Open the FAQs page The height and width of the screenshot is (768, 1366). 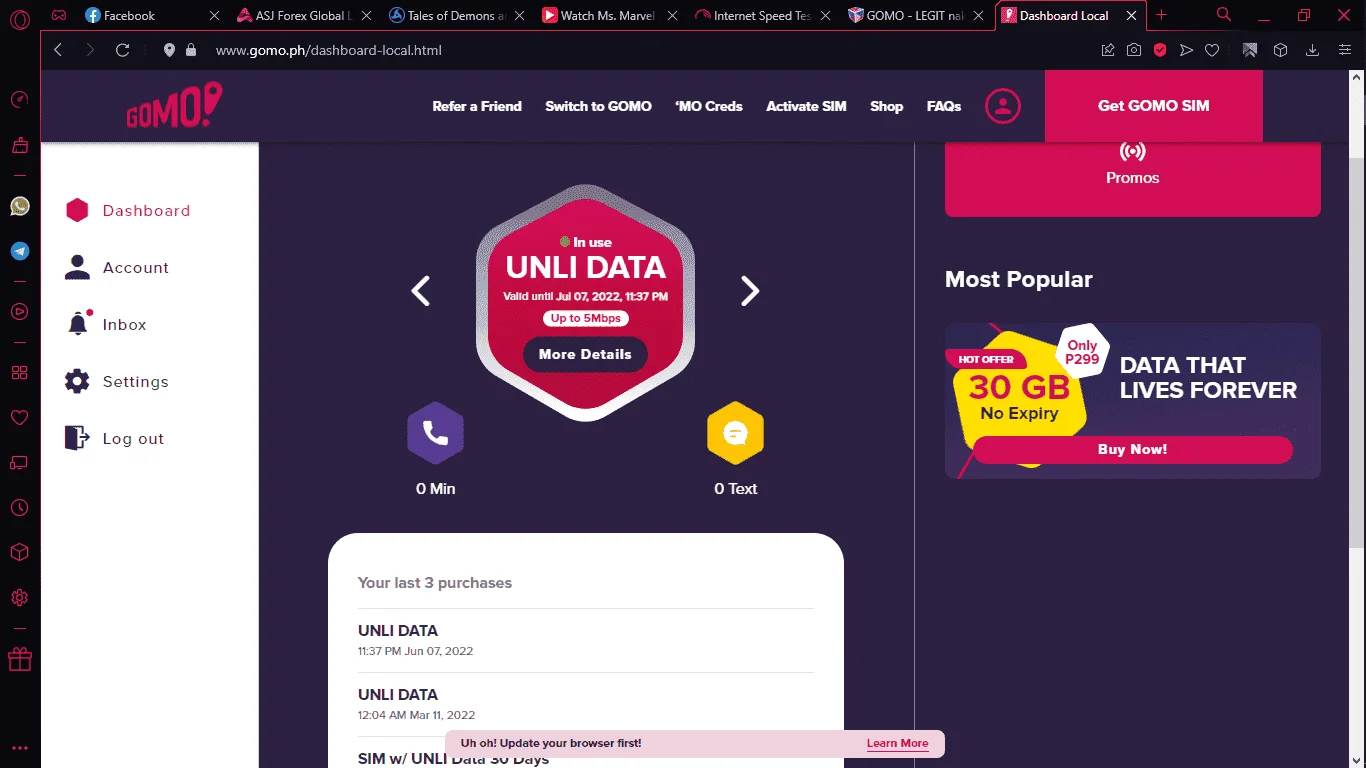(x=944, y=106)
